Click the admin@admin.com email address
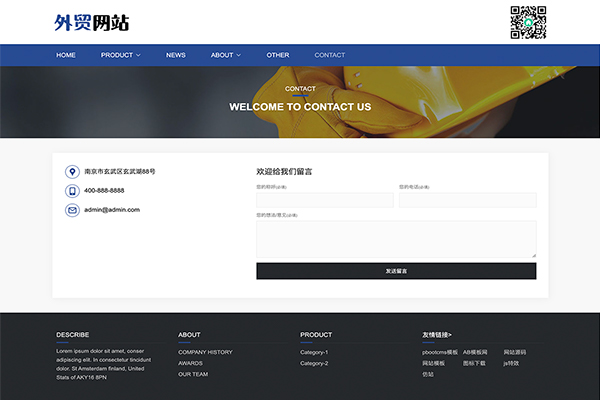This screenshot has width=600, height=400. [x=112, y=210]
